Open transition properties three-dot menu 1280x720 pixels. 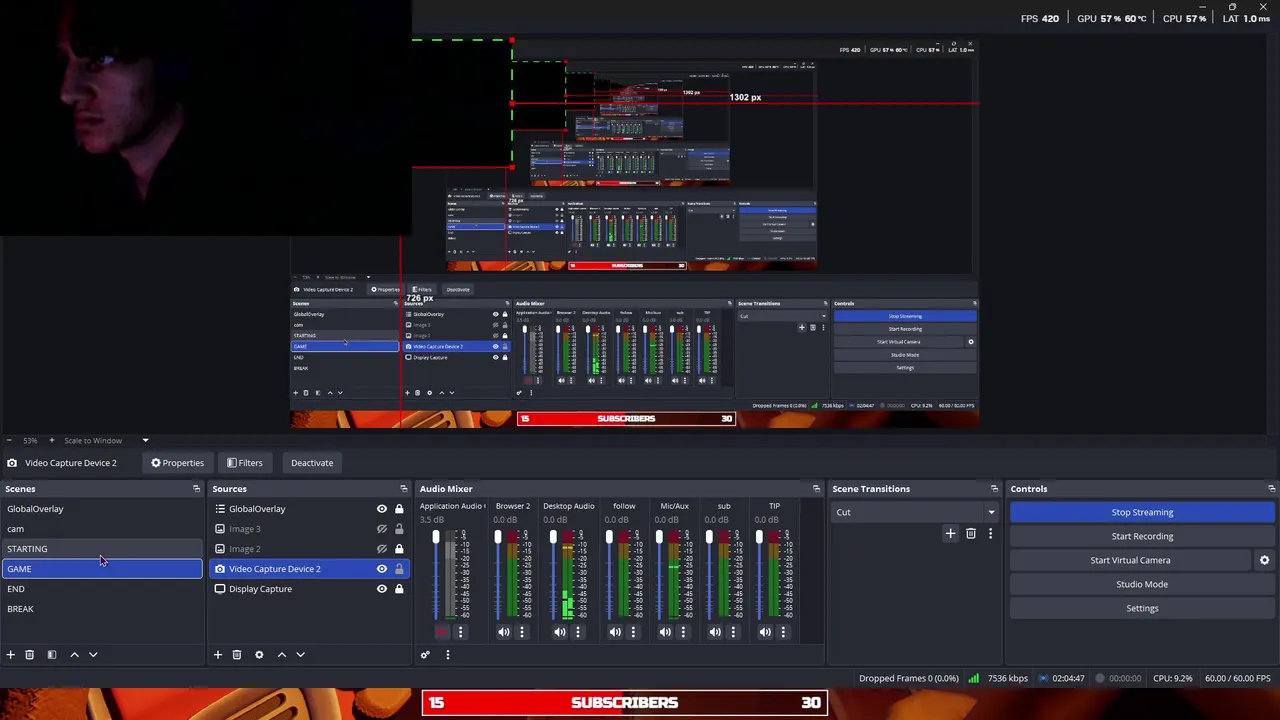(x=990, y=533)
